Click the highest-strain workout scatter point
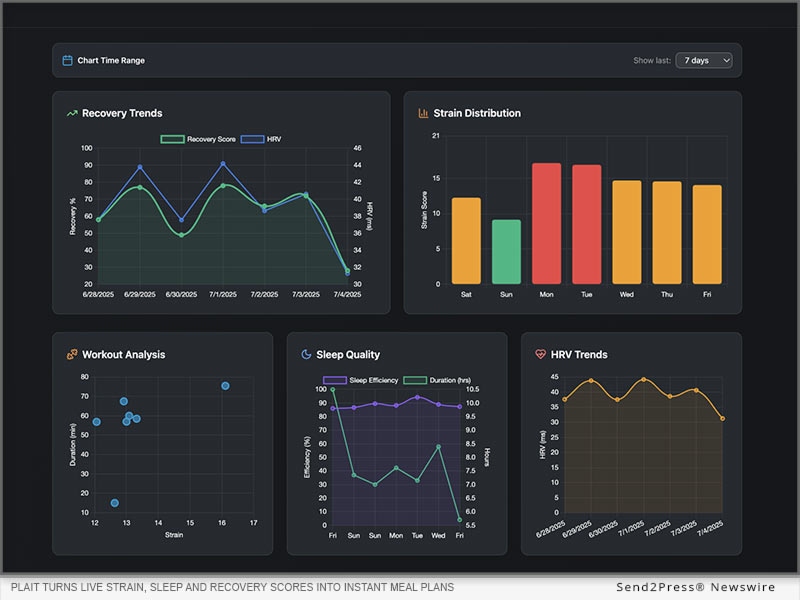800x600 pixels. point(225,386)
